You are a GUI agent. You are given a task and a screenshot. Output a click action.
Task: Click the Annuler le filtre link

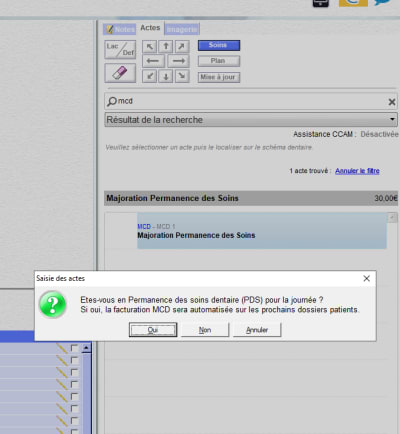click(x=357, y=171)
